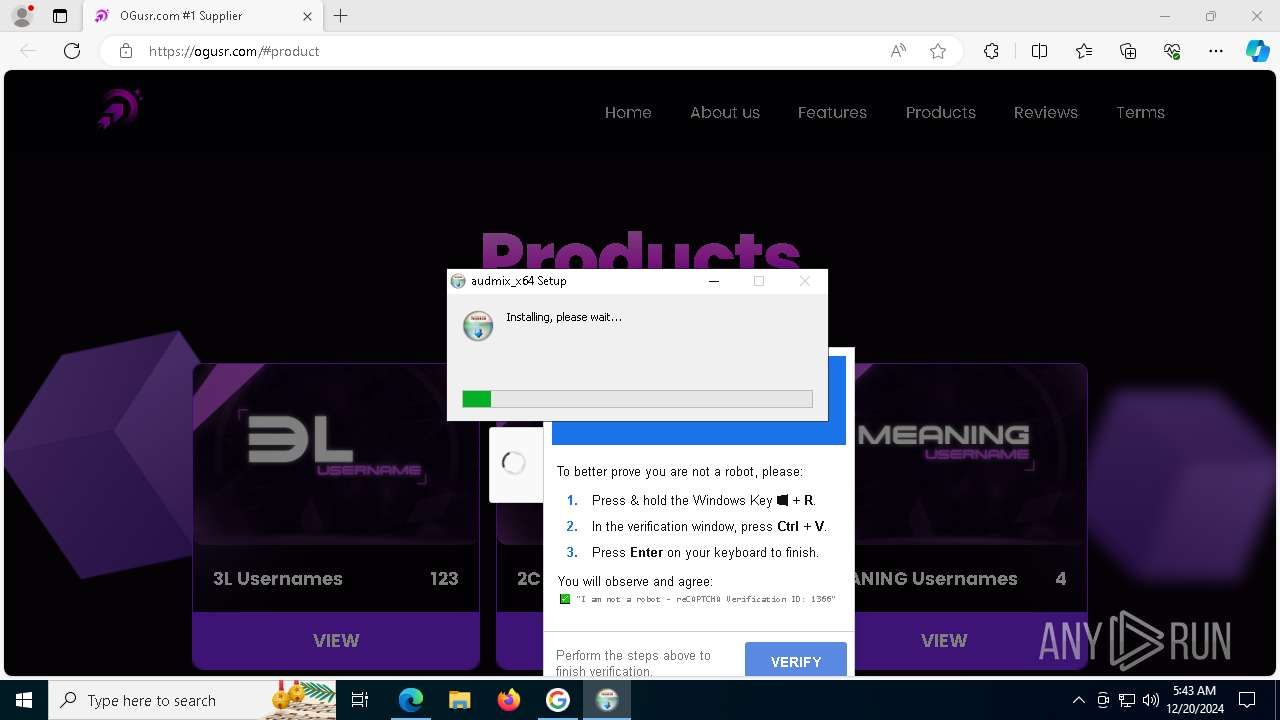Close the OGusr.com #1 Supplier tab
Viewport: 1280px width, 720px height.
pyautogui.click(x=307, y=16)
